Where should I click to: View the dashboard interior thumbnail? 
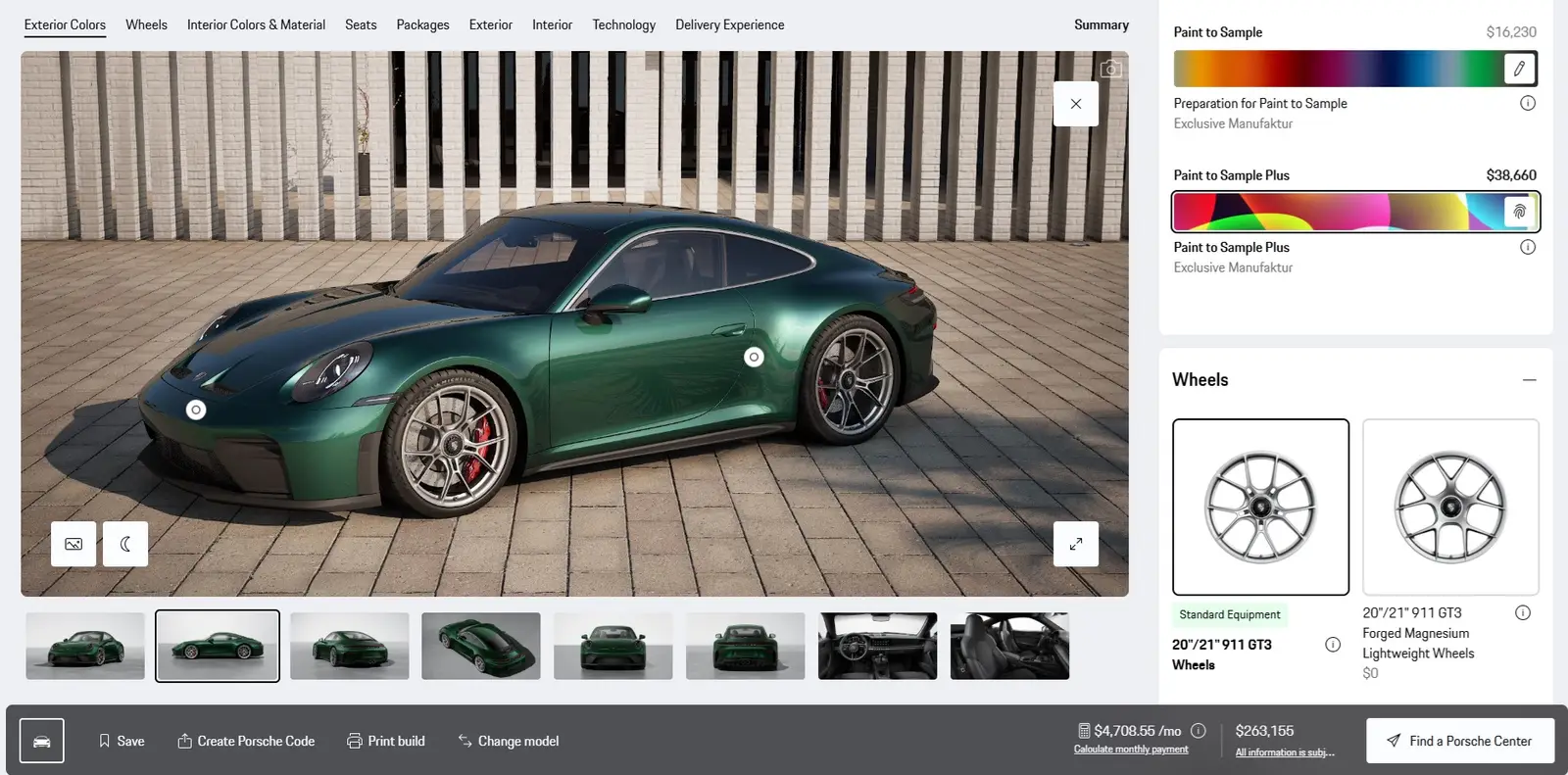877,646
